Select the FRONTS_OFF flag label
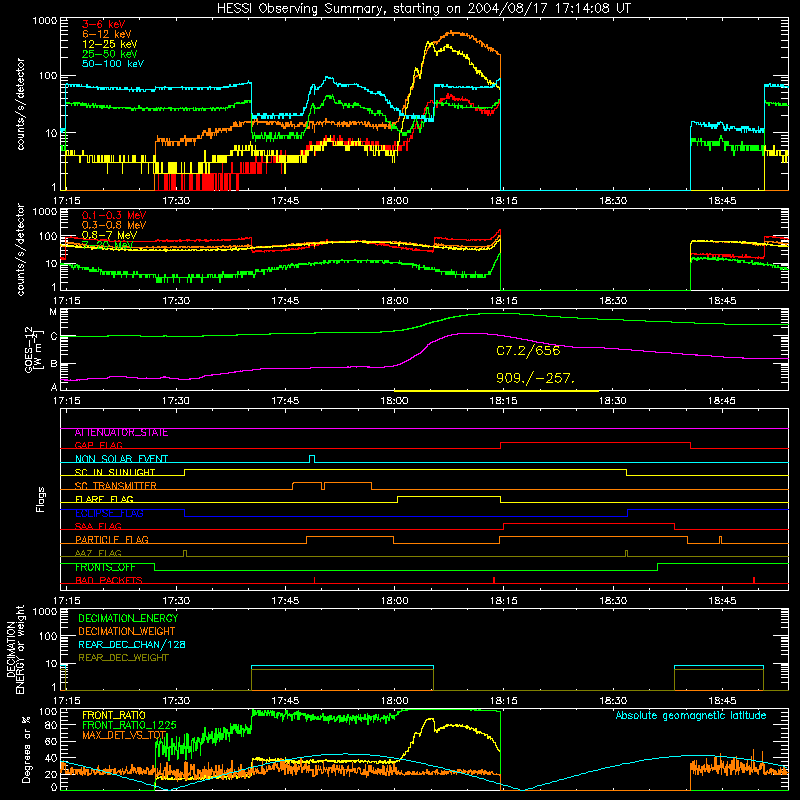The height and width of the screenshot is (800, 800). pos(105,567)
